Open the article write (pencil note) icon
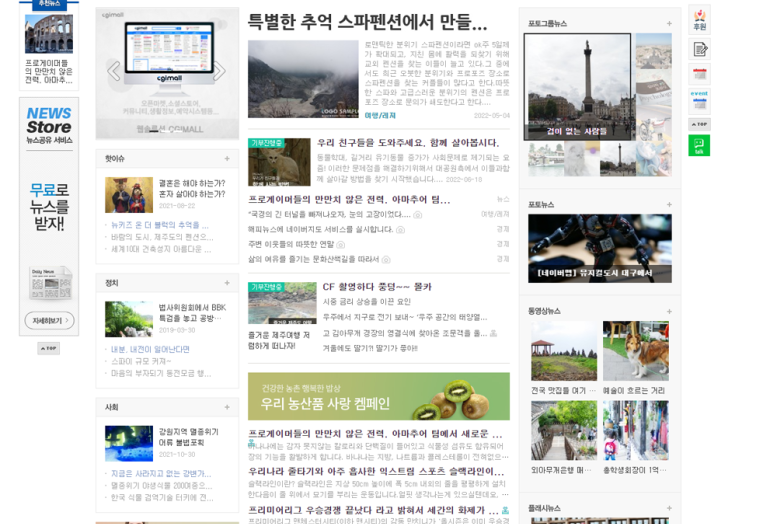This screenshot has width=777, height=524. [x=699, y=48]
